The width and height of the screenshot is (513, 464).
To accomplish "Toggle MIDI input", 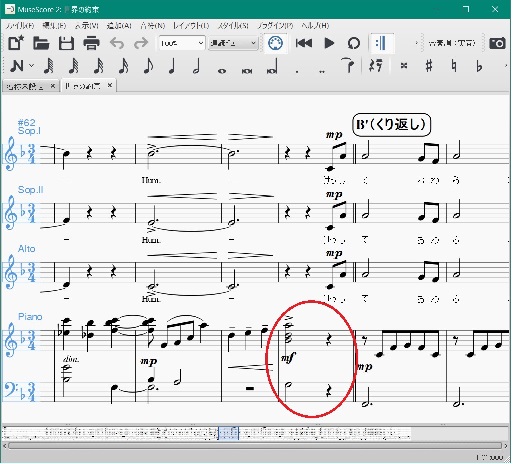I will pyautogui.click(x=275, y=43).
